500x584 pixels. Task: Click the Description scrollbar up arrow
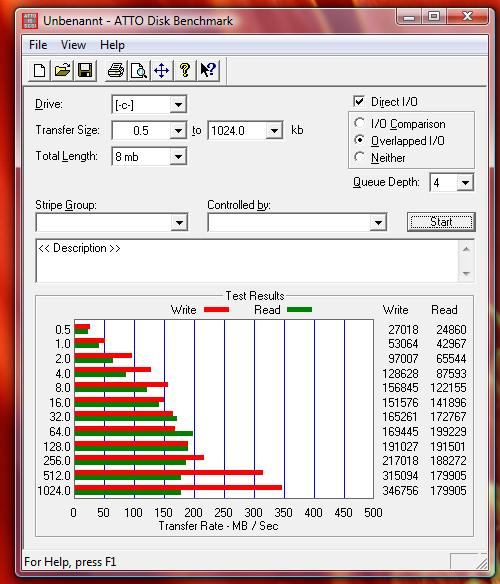(x=466, y=249)
